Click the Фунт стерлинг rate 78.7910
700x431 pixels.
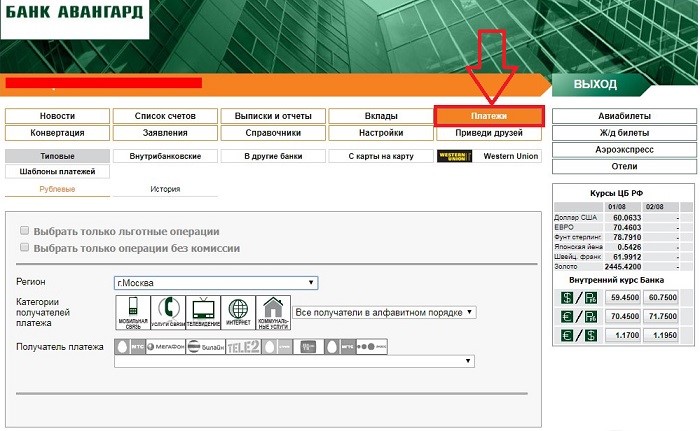tap(627, 237)
